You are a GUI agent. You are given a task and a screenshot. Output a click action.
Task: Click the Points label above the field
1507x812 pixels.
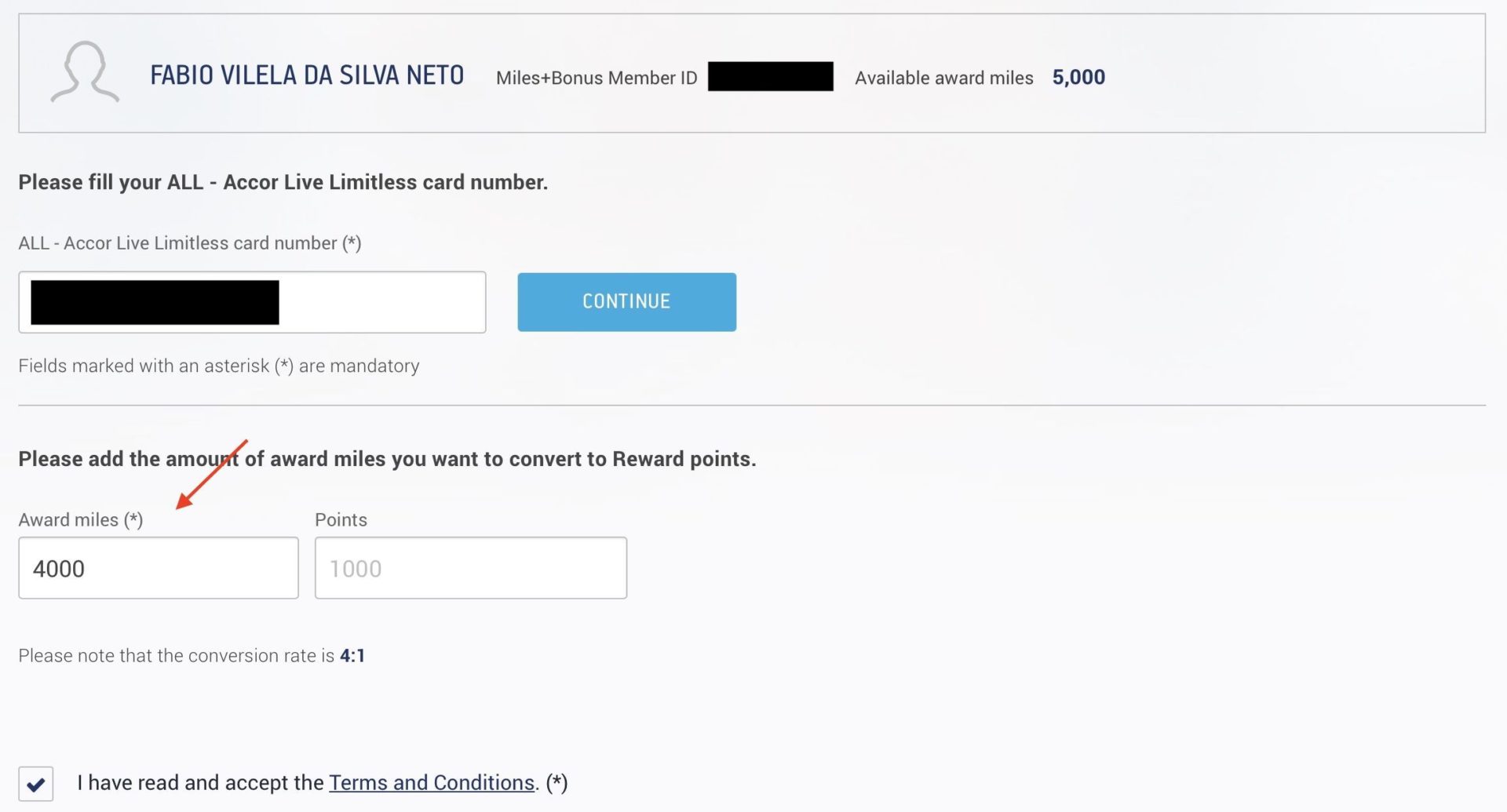click(341, 519)
